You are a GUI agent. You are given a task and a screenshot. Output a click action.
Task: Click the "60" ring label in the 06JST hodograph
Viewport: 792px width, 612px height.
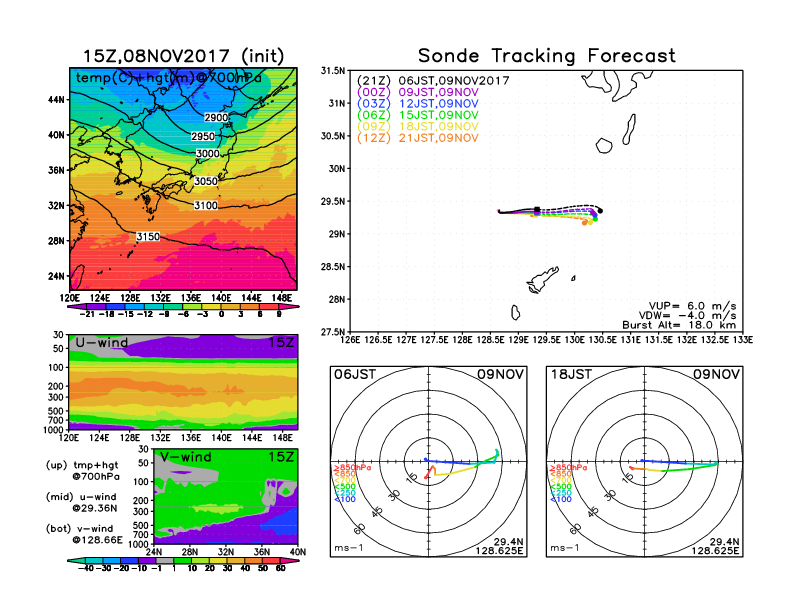click(359, 529)
